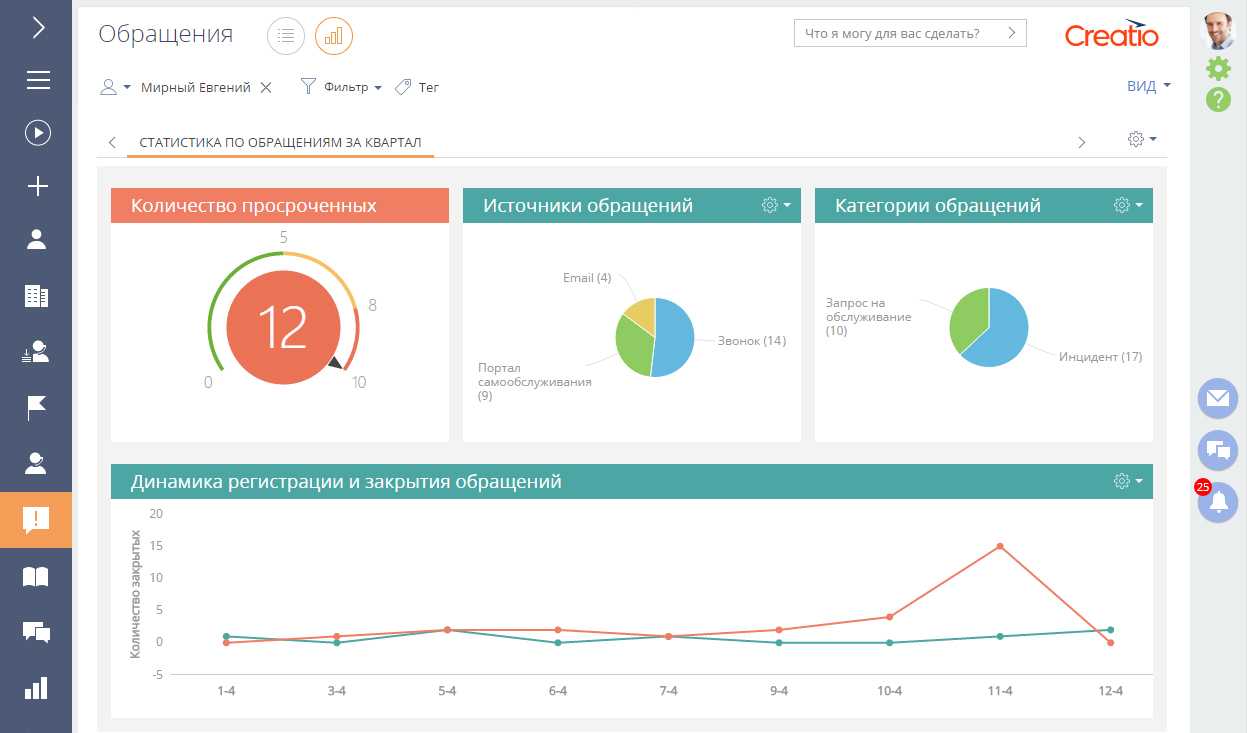Click the Тег button
Viewport: 1247px width, 733px height.
tap(418, 88)
